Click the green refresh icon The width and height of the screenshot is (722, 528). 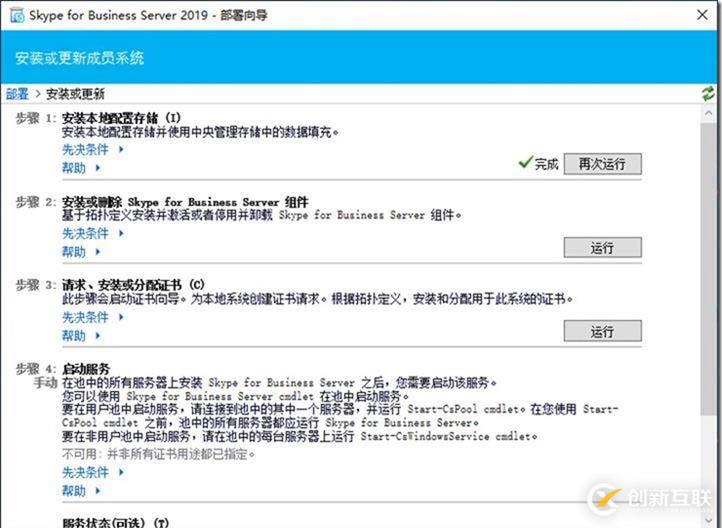pos(708,94)
